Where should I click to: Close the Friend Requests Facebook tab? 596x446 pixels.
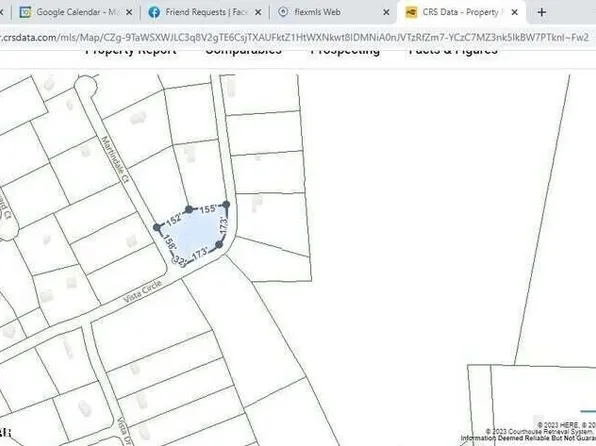click(x=258, y=13)
